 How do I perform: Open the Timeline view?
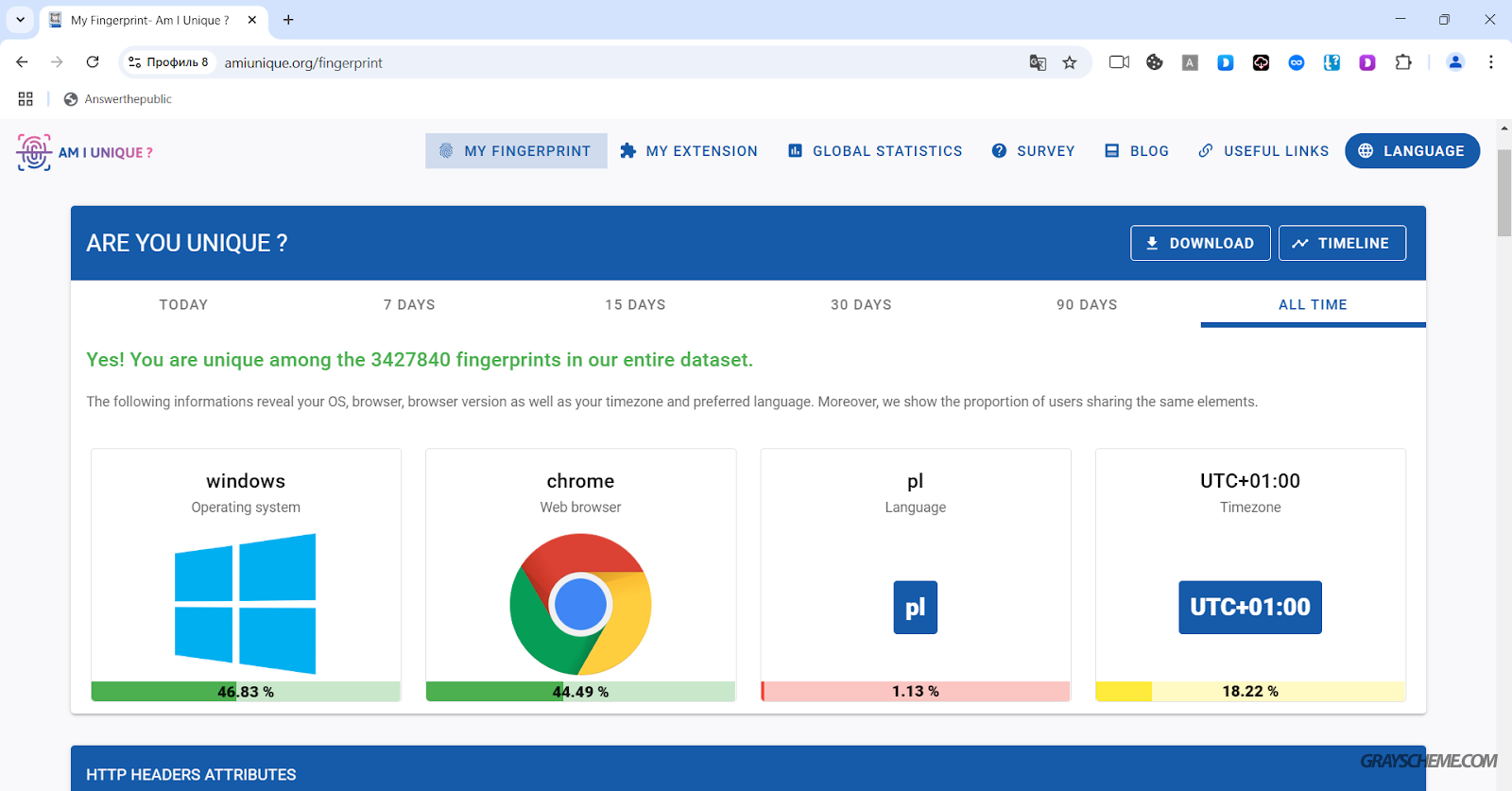(1342, 243)
